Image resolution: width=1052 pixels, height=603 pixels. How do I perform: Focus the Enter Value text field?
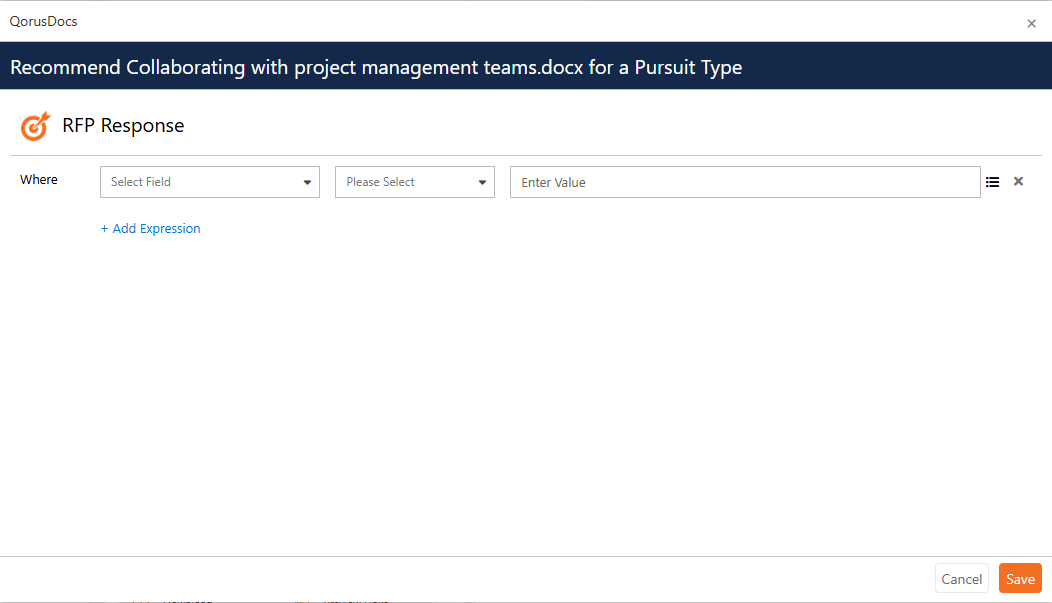coord(744,182)
